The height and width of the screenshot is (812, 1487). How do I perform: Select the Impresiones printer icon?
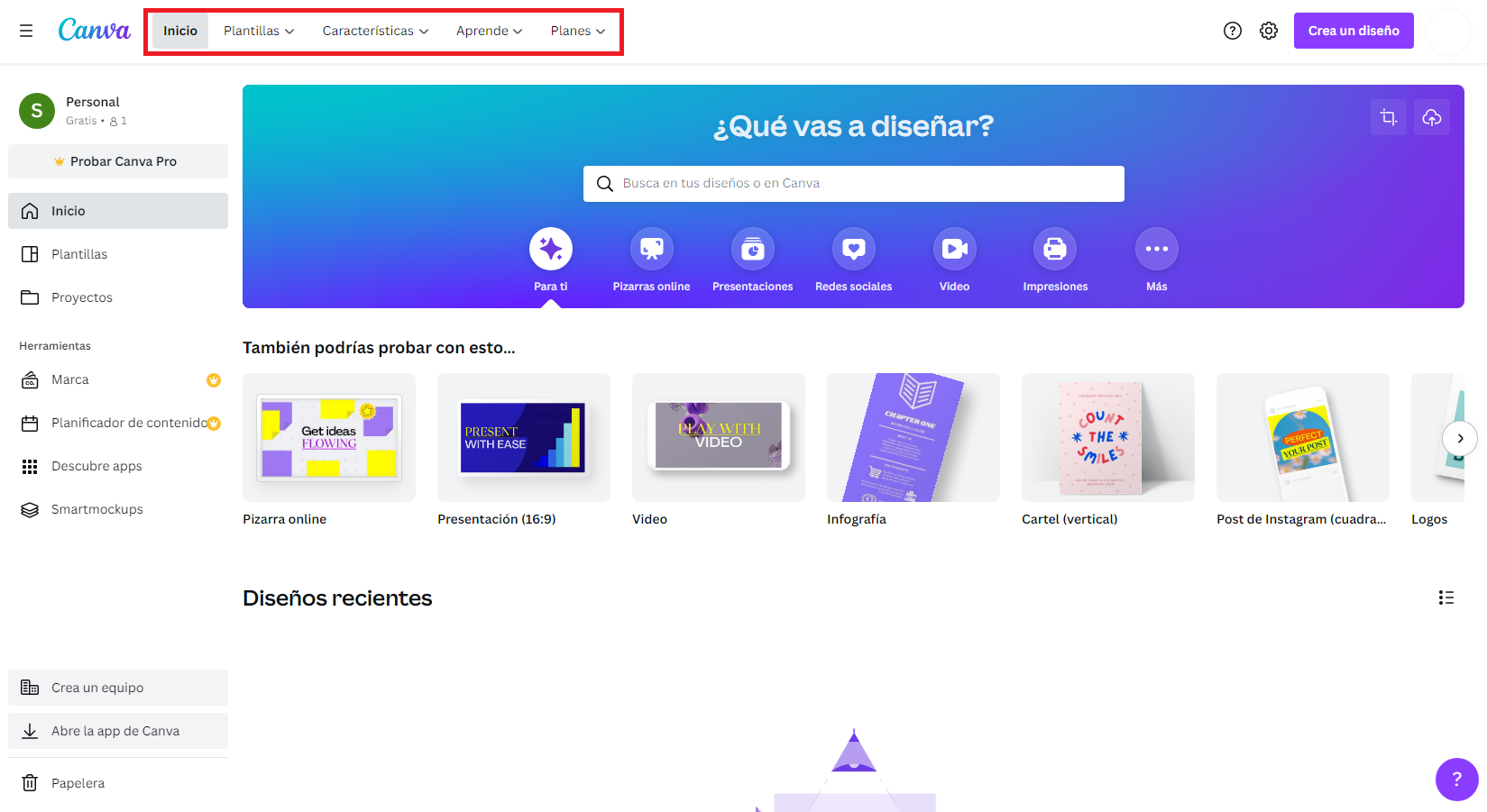[1055, 249]
